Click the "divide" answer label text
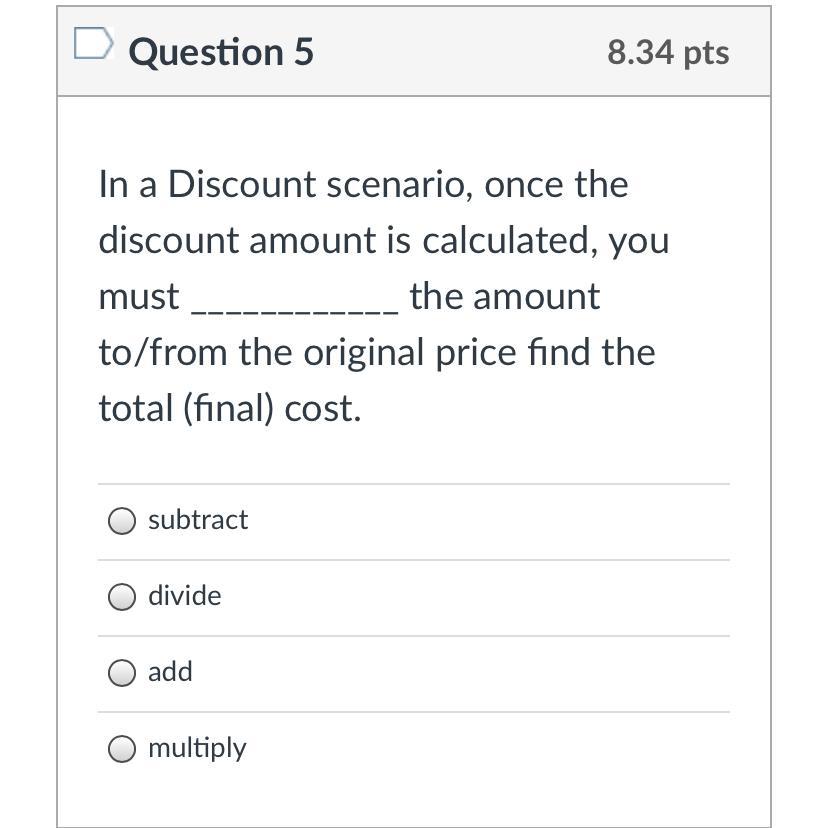Image resolution: width=828 pixels, height=828 pixels. click(x=185, y=596)
